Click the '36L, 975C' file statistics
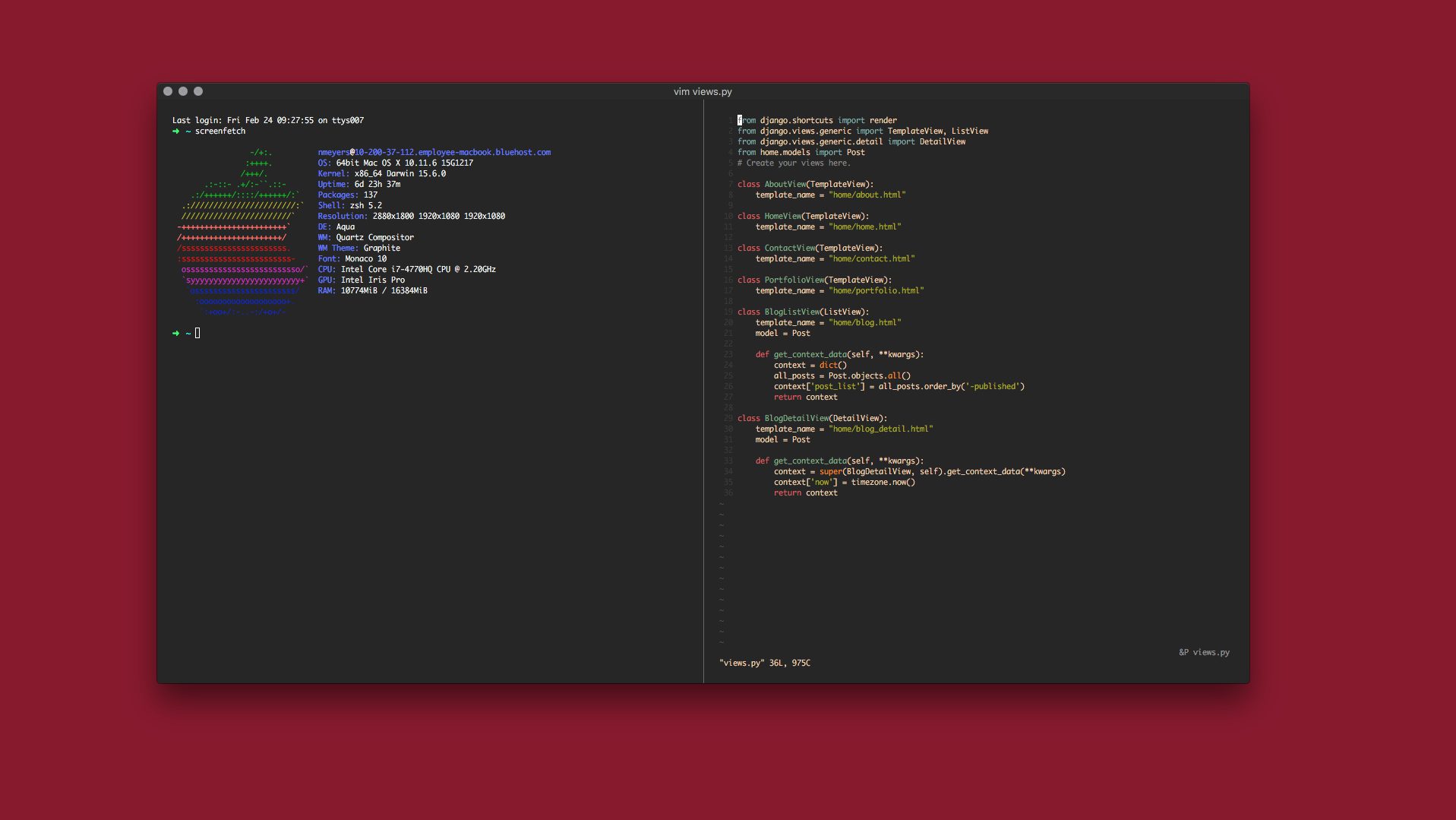Viewport: 1456px width, 820px height. 788,663
